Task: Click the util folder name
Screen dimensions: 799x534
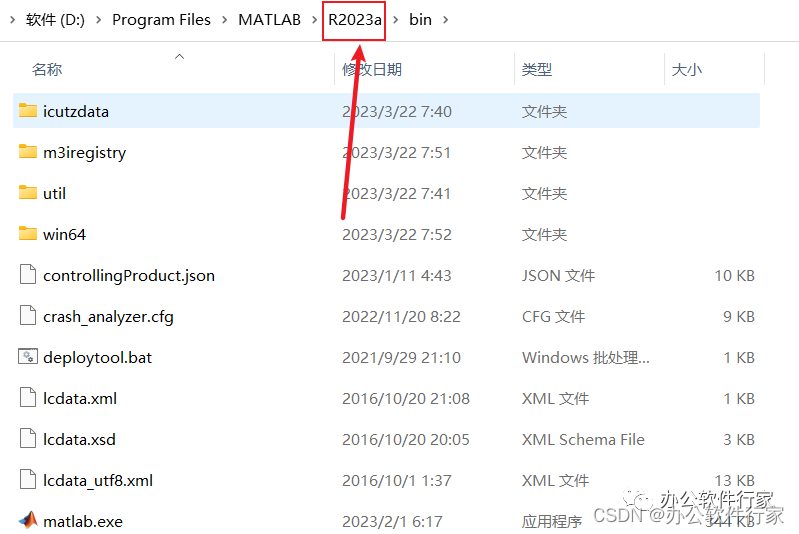Action: [x=55, y=193]
